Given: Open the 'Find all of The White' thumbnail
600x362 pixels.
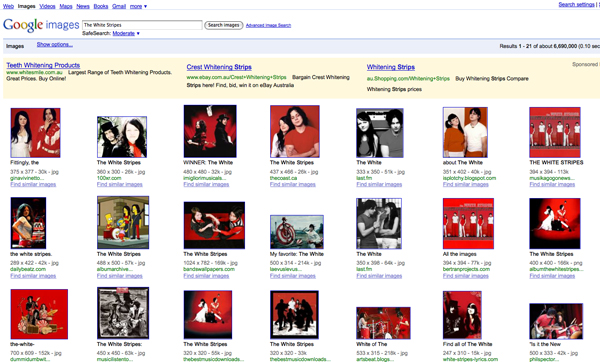Looking at the screenshot, I should coord(462,315).
